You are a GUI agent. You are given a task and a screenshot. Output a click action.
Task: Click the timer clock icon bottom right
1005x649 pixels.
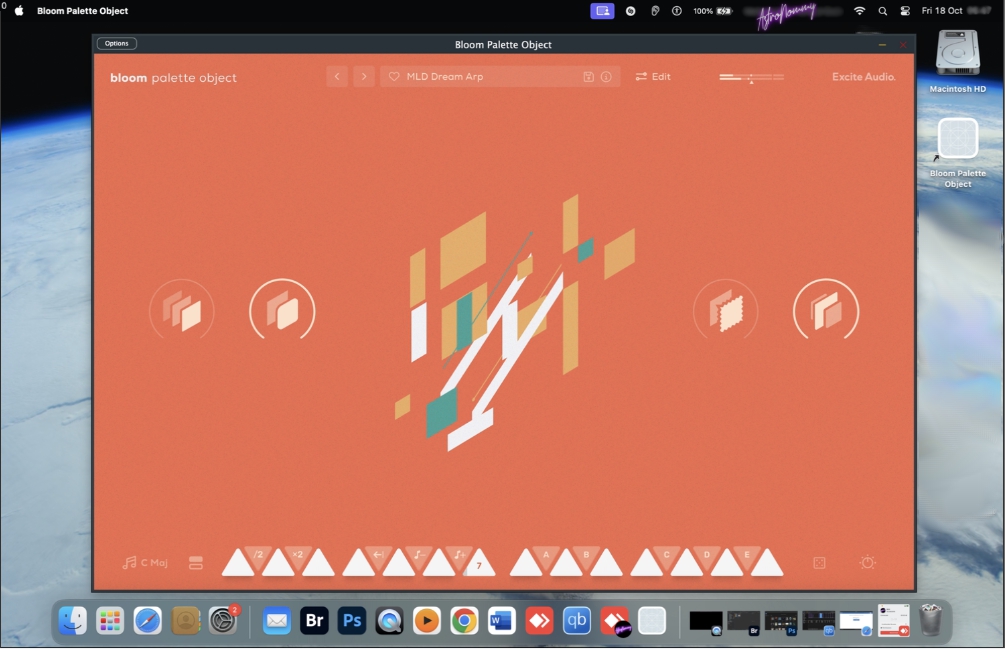click(867, 562)
